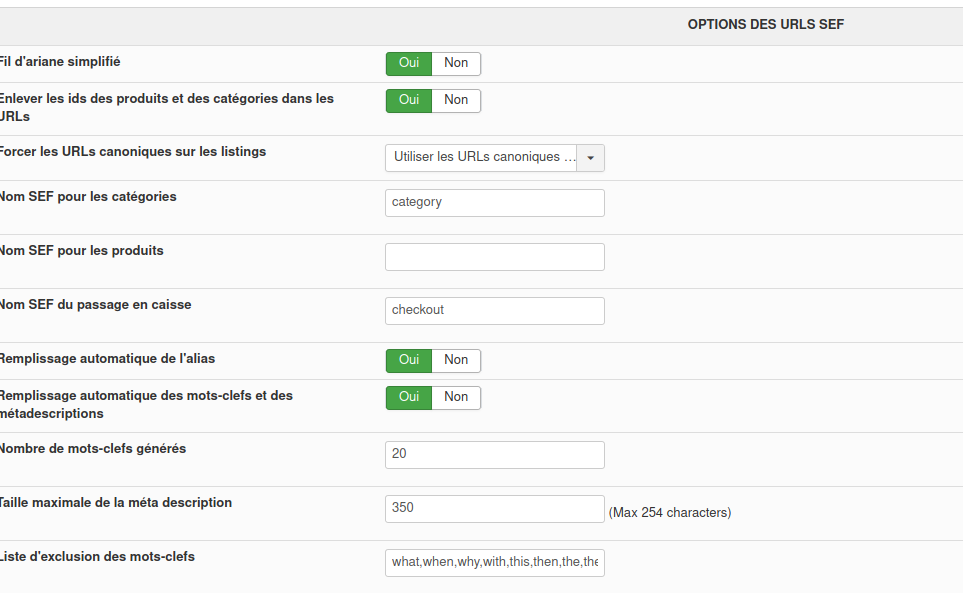Click the meta description max size field

494,509
